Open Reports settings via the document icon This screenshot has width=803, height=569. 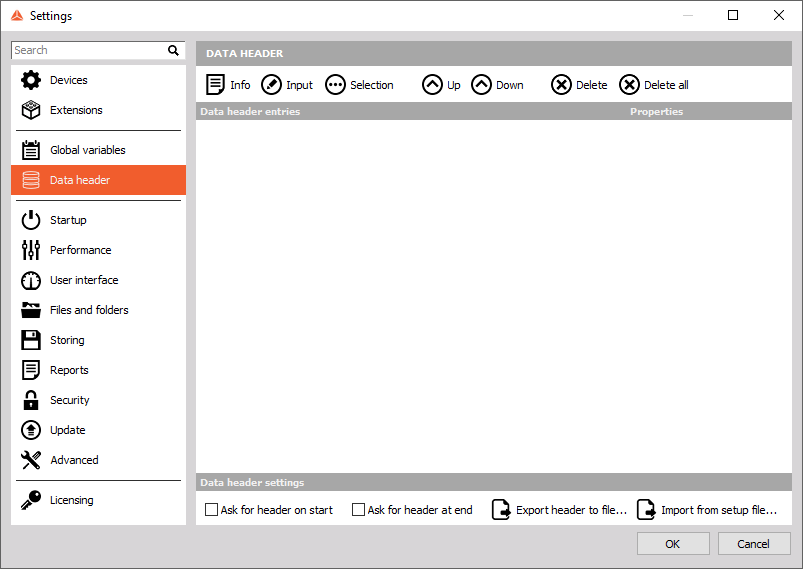pos(31,370)
